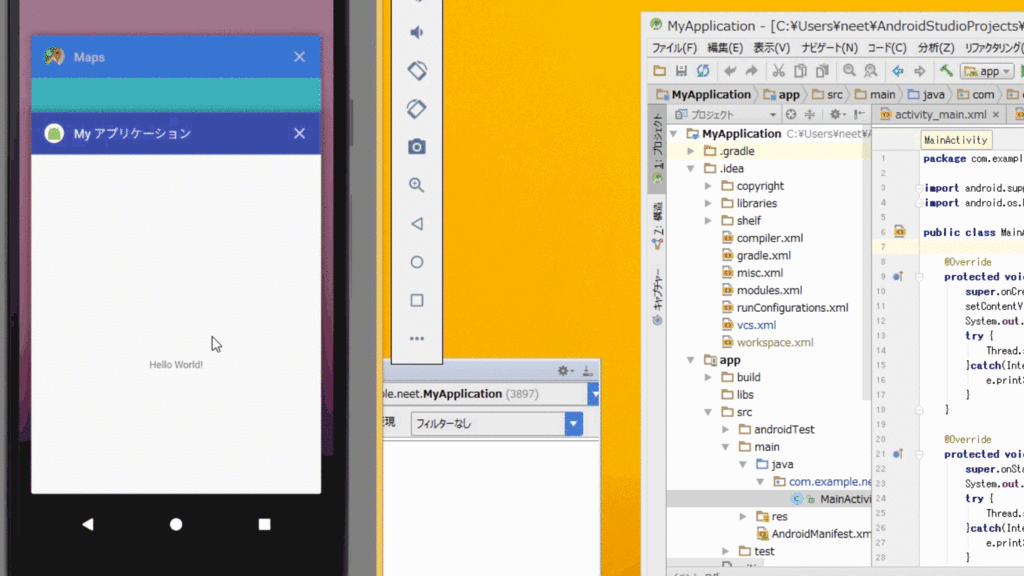Click emulator sidebar Back triangle button
Screen dimensions: 1024x576
[417, 223]
